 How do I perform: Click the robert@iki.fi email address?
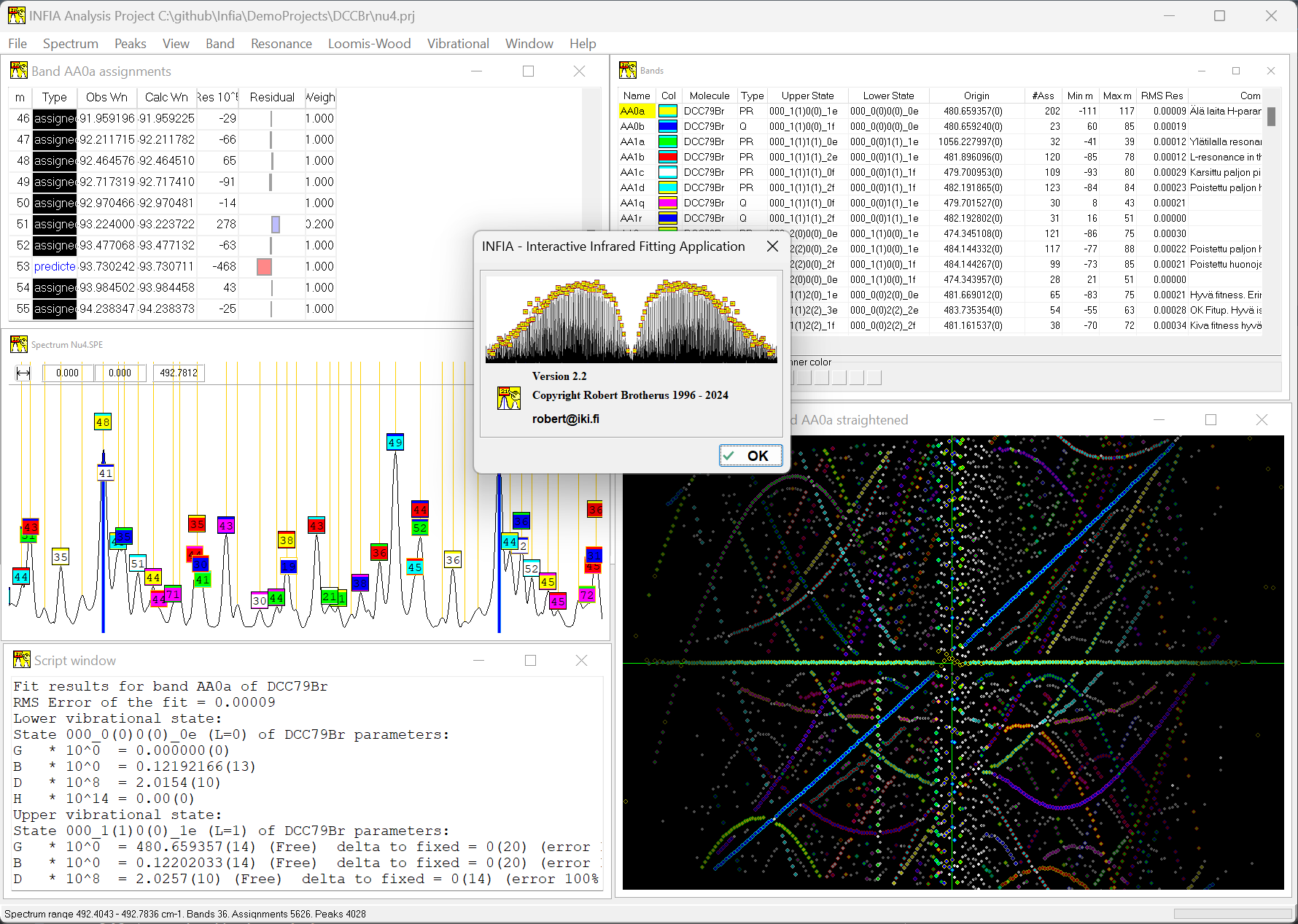point(565,419)
